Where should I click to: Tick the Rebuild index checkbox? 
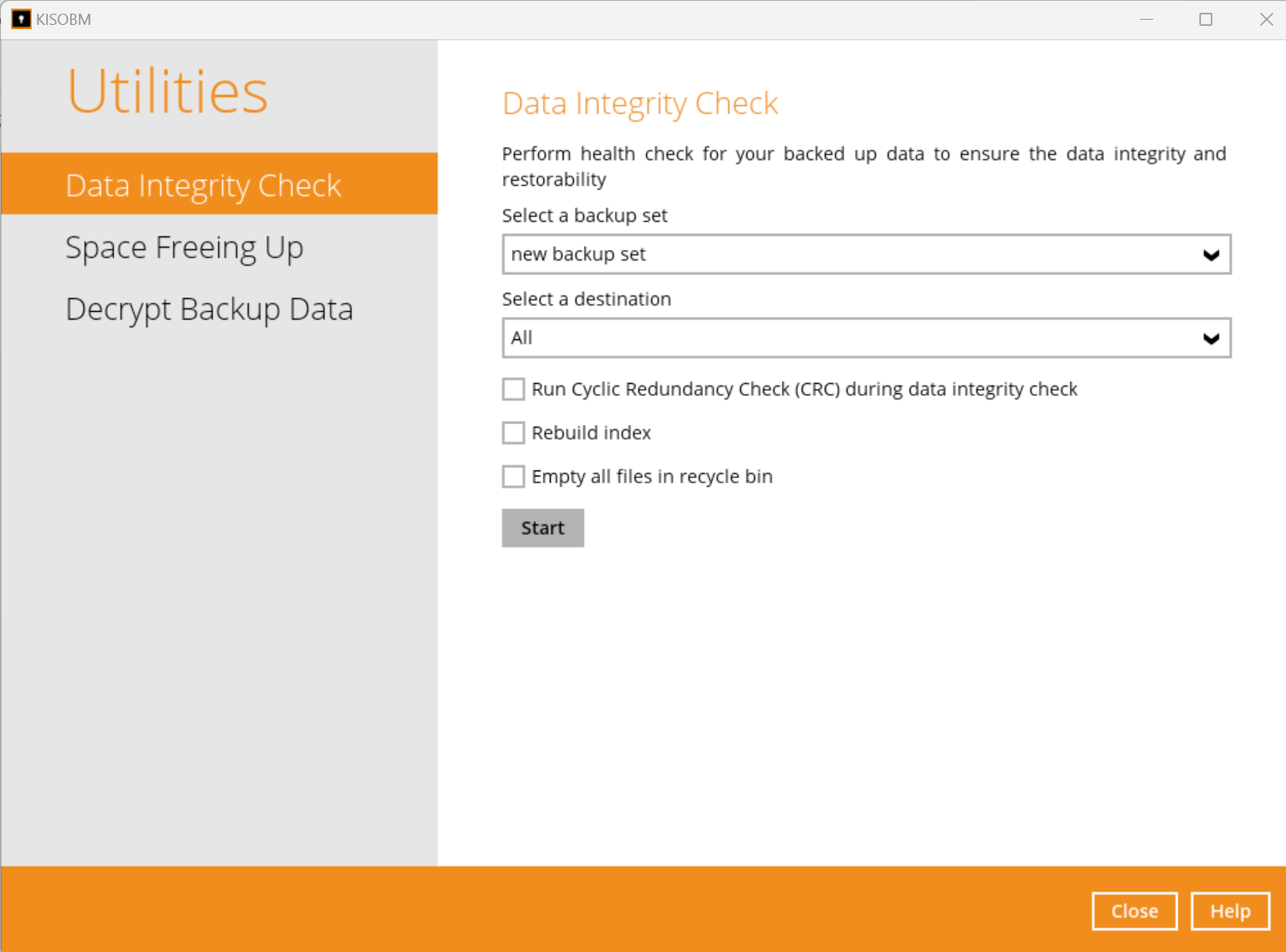pyautogui.click(x=513, y=433)
